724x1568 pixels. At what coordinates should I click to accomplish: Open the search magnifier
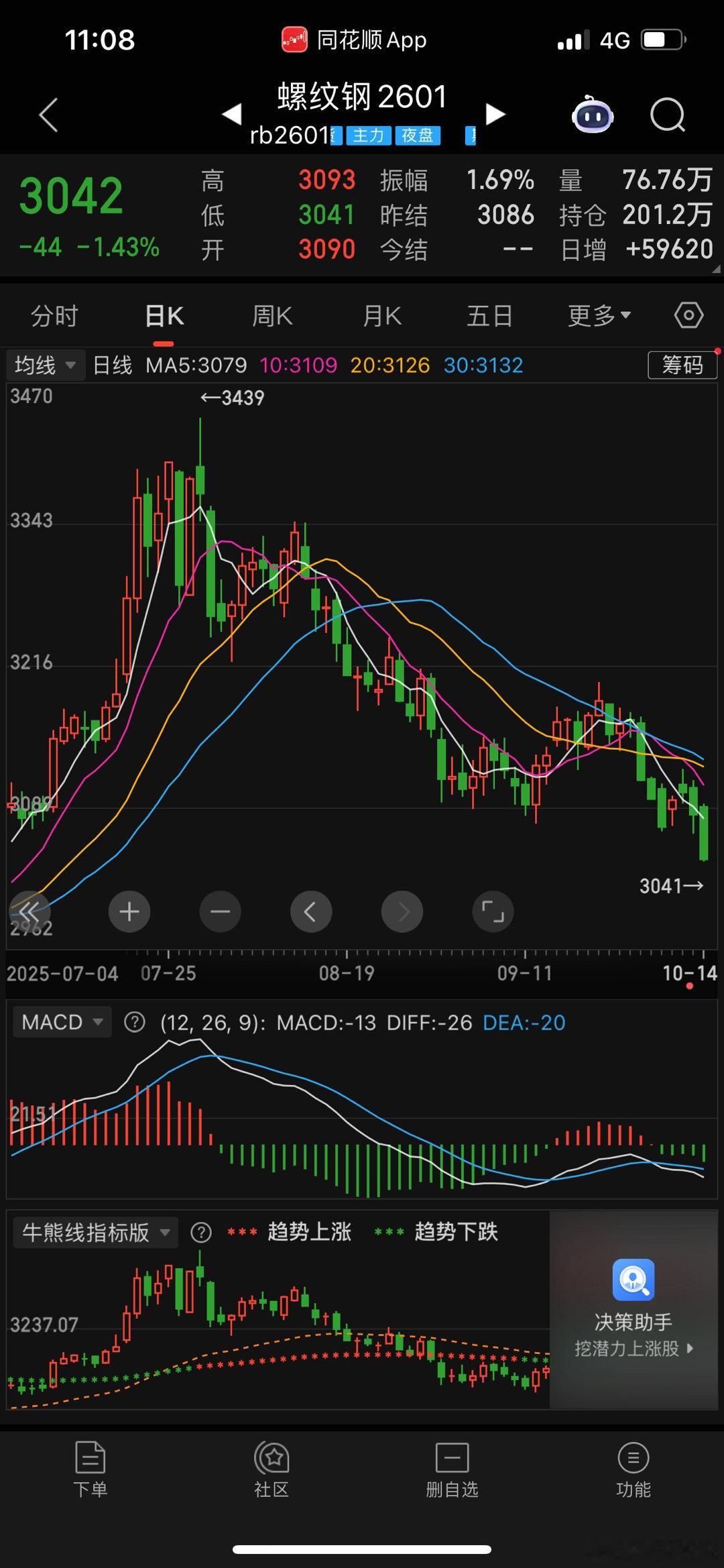click(x=668, y=115)
